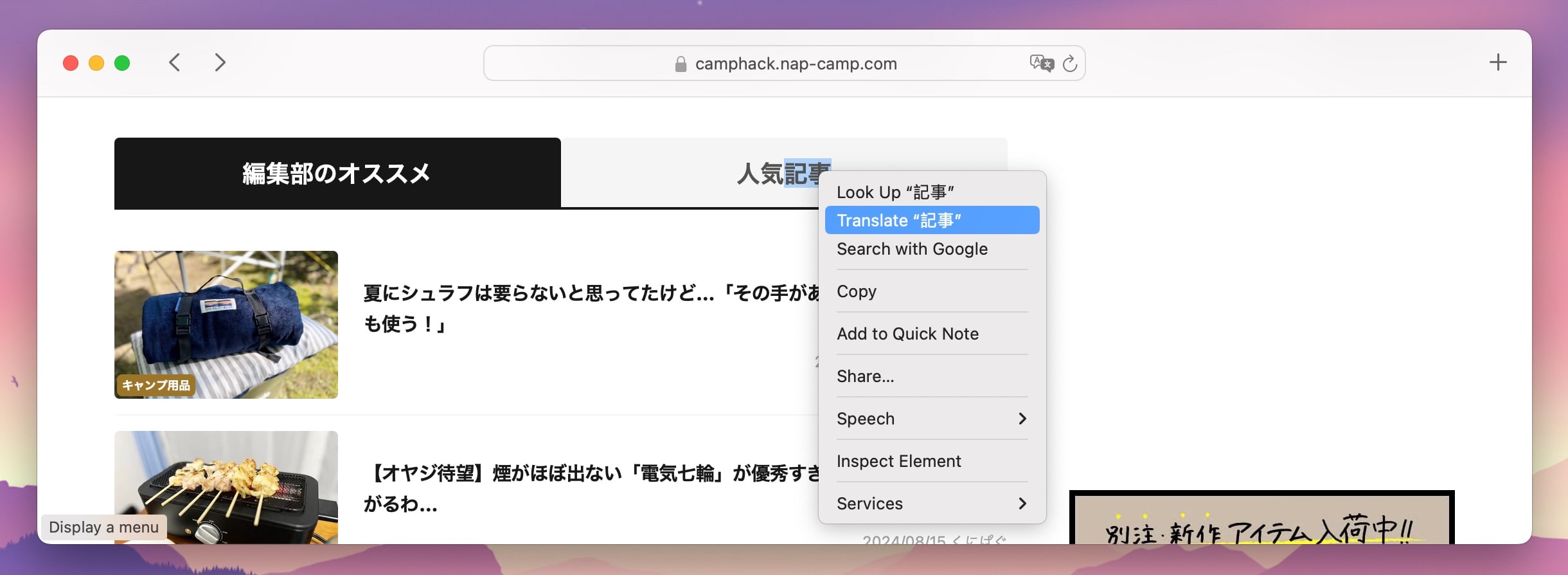The height and width of the screenshot is (575, 1568).
Task: Choose Search with Google
Action: click(x=932, y=249)
